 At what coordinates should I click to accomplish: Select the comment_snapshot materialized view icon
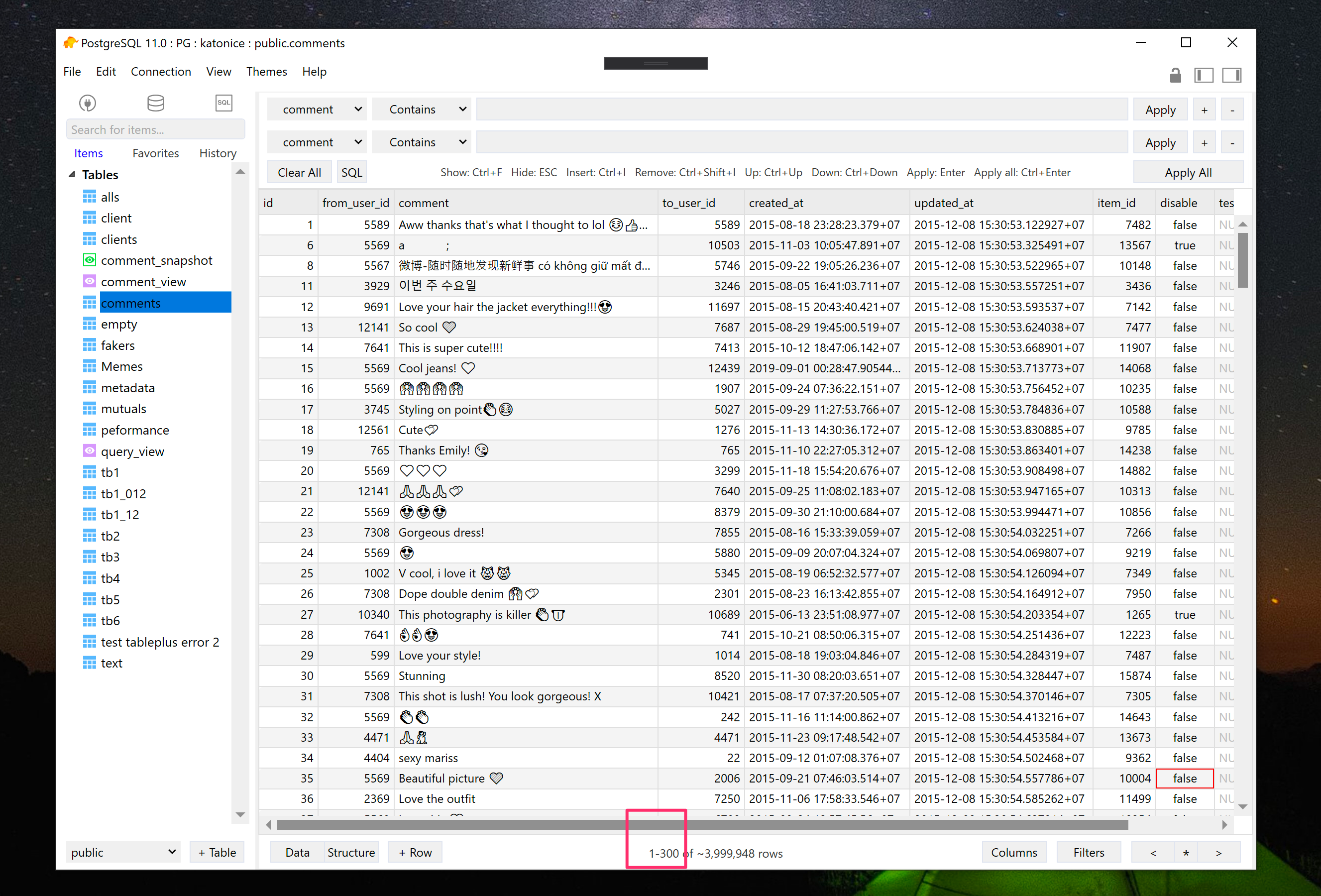tap(89, 260)
